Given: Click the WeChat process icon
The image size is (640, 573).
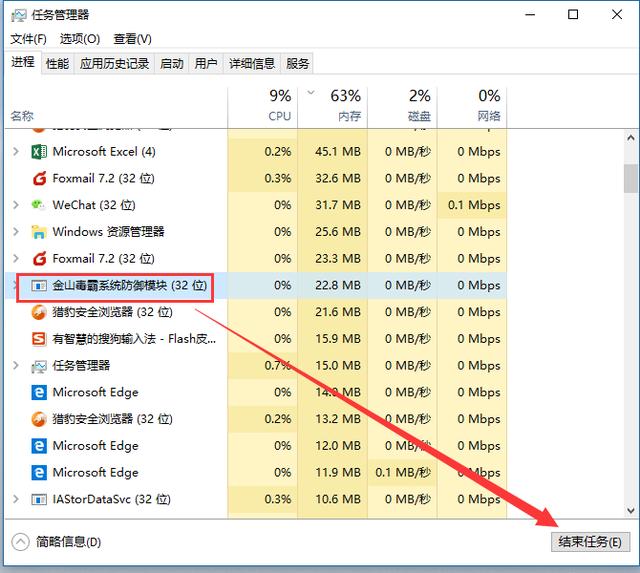Looking at the screenshot, I should [39, 205].
